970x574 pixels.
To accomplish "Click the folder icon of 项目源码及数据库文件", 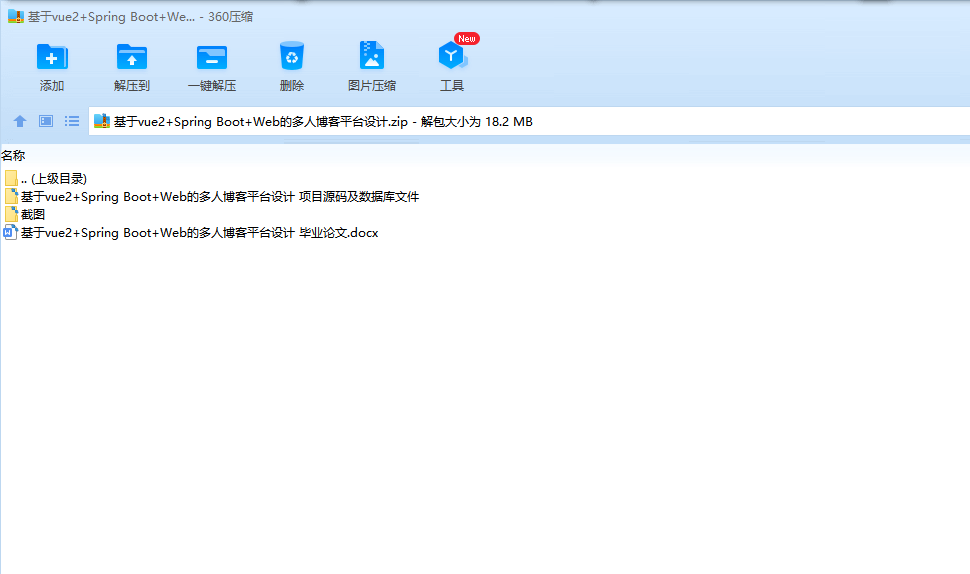I will click(11, 197).
